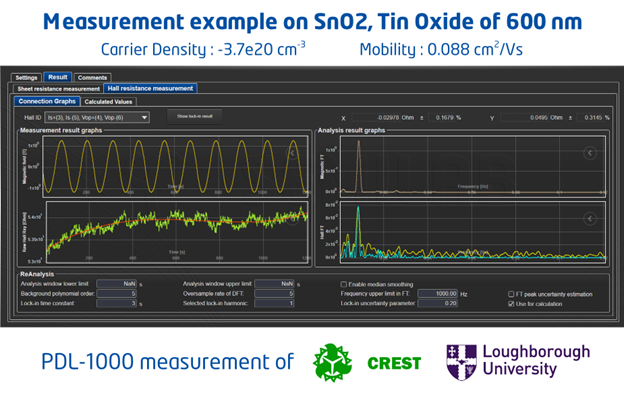The height and width of the screenshot is (393, 624).
Task: Click Background polynomial order field
Action: coord(117,294)
